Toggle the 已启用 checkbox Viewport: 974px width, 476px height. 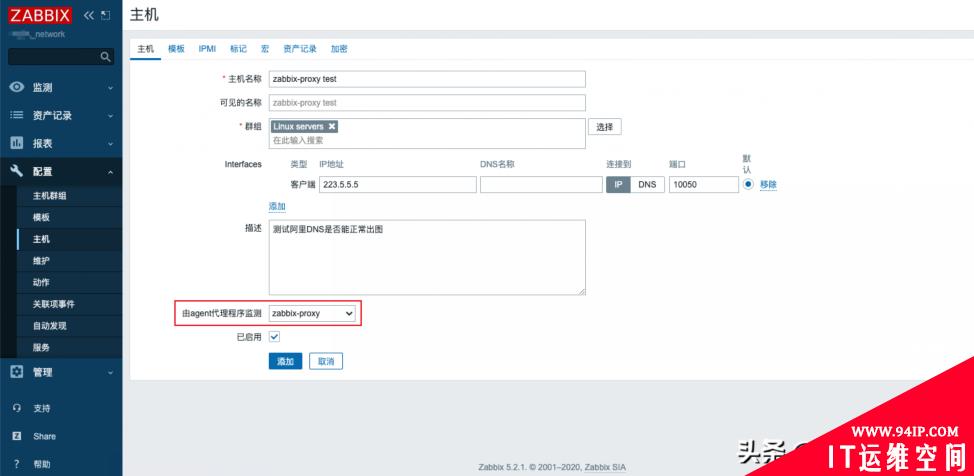coord(275,336)
